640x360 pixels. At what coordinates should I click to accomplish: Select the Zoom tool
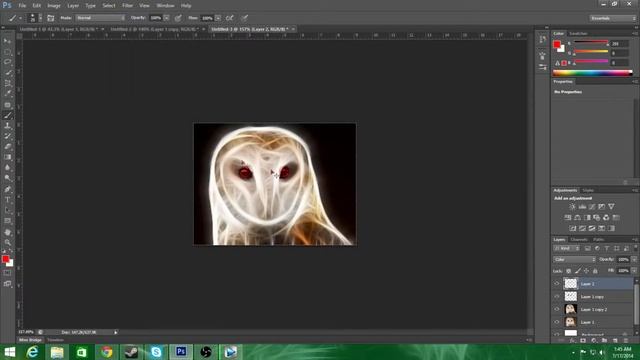(7, 242)
